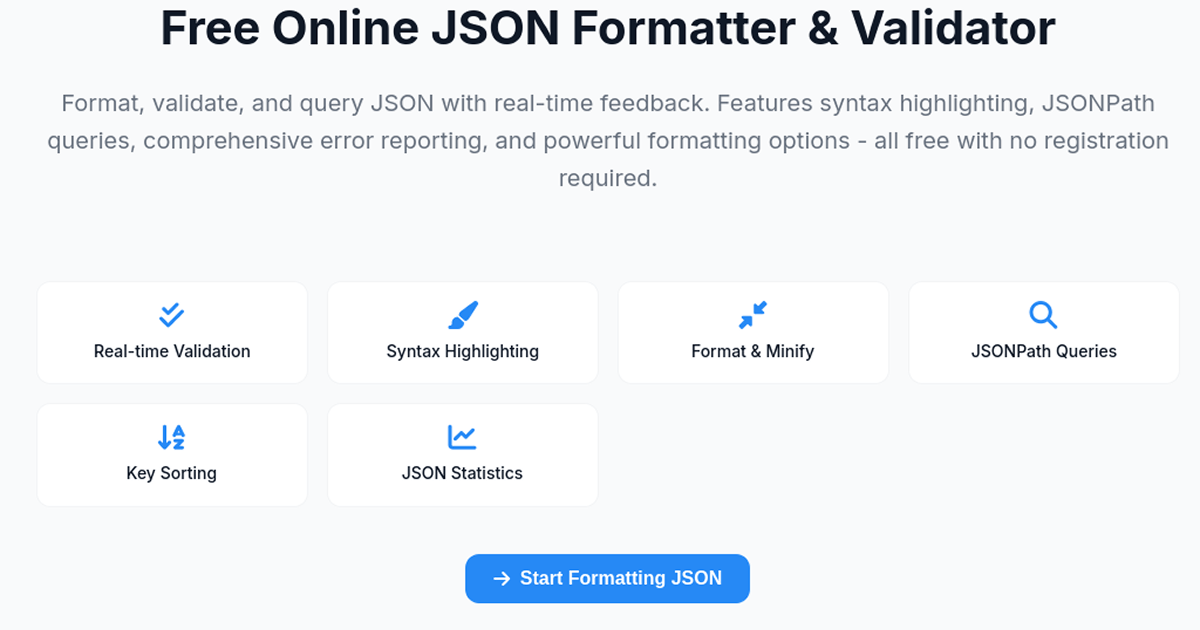Screen dimensions: 1200x630
Task: Select the JSON Statistics feature card
Action: tap(461, 454)
